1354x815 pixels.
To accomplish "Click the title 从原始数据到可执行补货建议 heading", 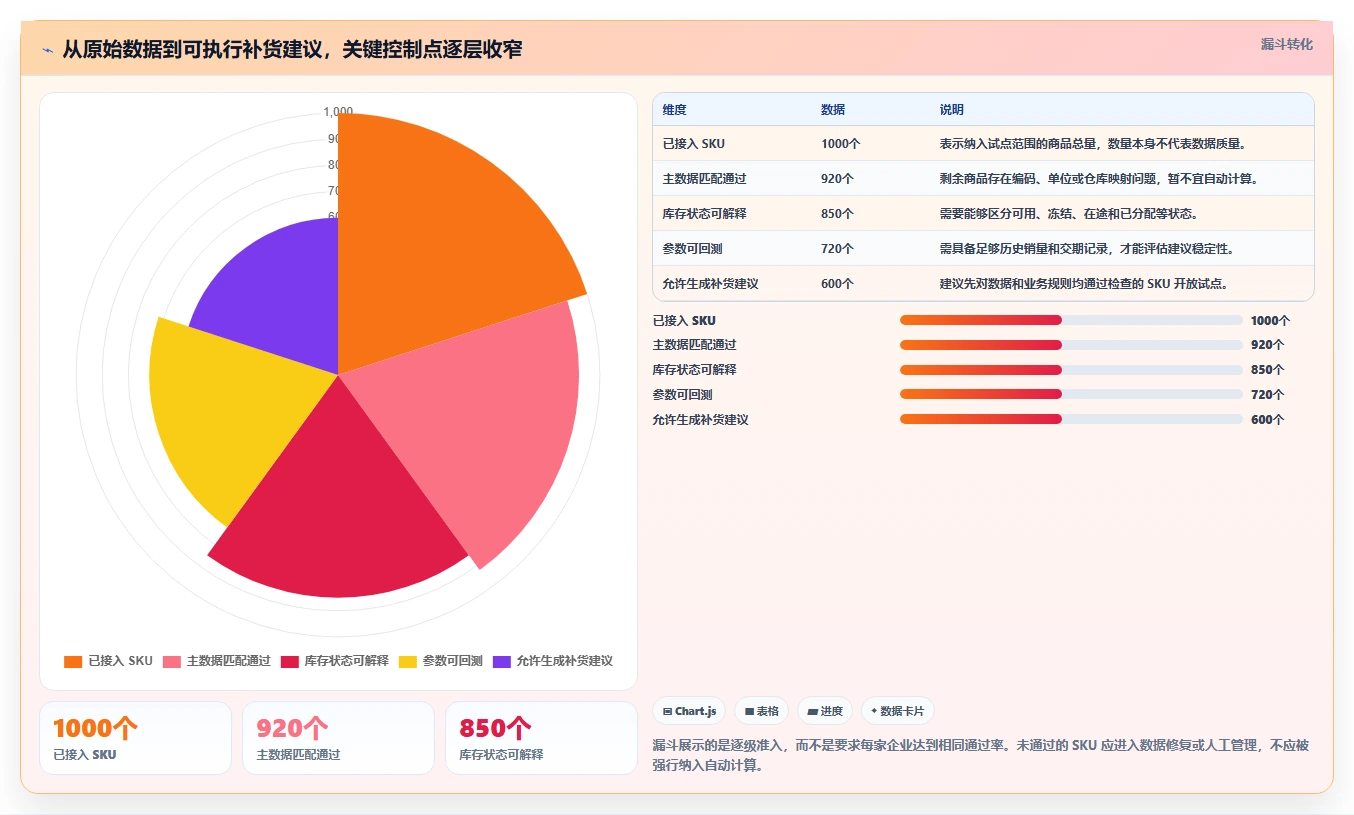I will click(x=292, y=49).
